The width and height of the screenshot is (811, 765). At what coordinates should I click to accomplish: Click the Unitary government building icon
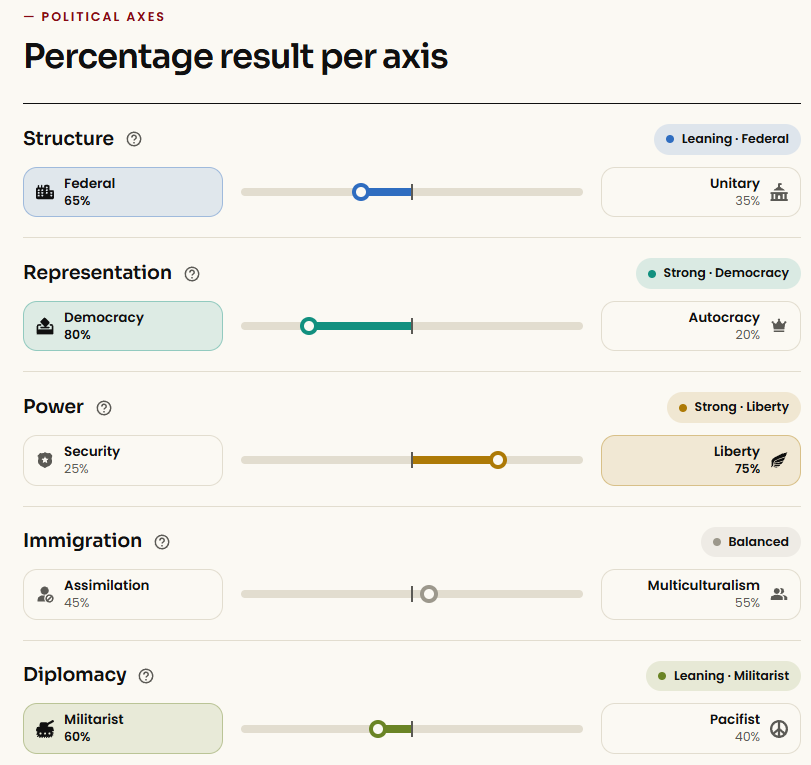point(779,192)
